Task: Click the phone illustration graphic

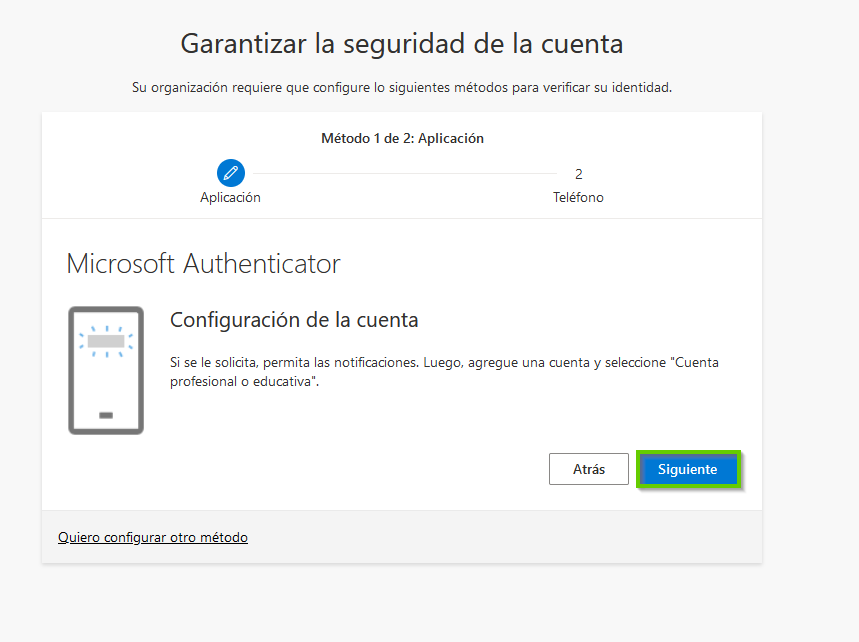Action: [x=106, y=370]
